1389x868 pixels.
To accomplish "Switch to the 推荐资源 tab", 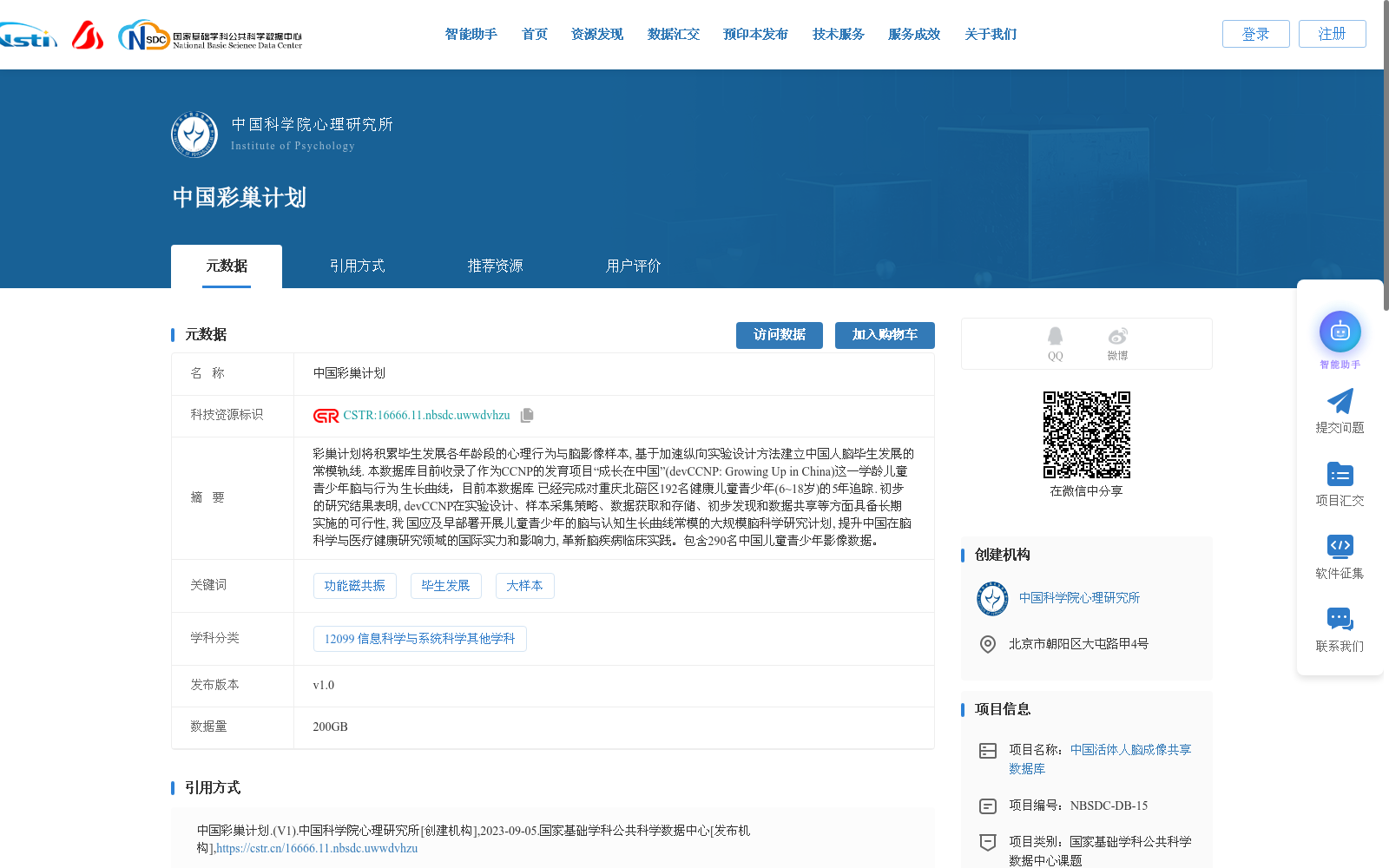I will click(496, 266).
